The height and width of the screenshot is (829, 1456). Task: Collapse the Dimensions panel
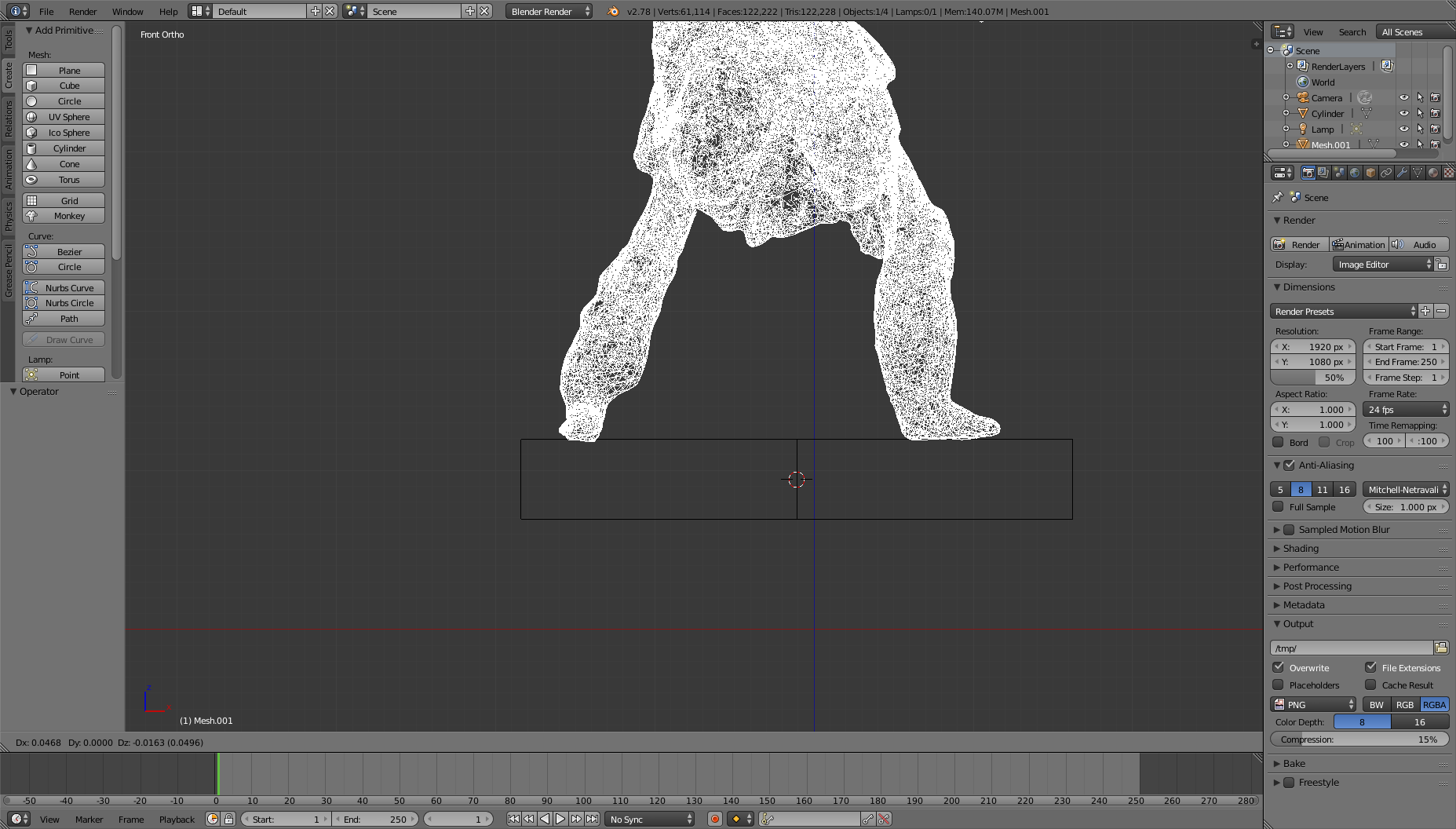[x=1309, y=287]
